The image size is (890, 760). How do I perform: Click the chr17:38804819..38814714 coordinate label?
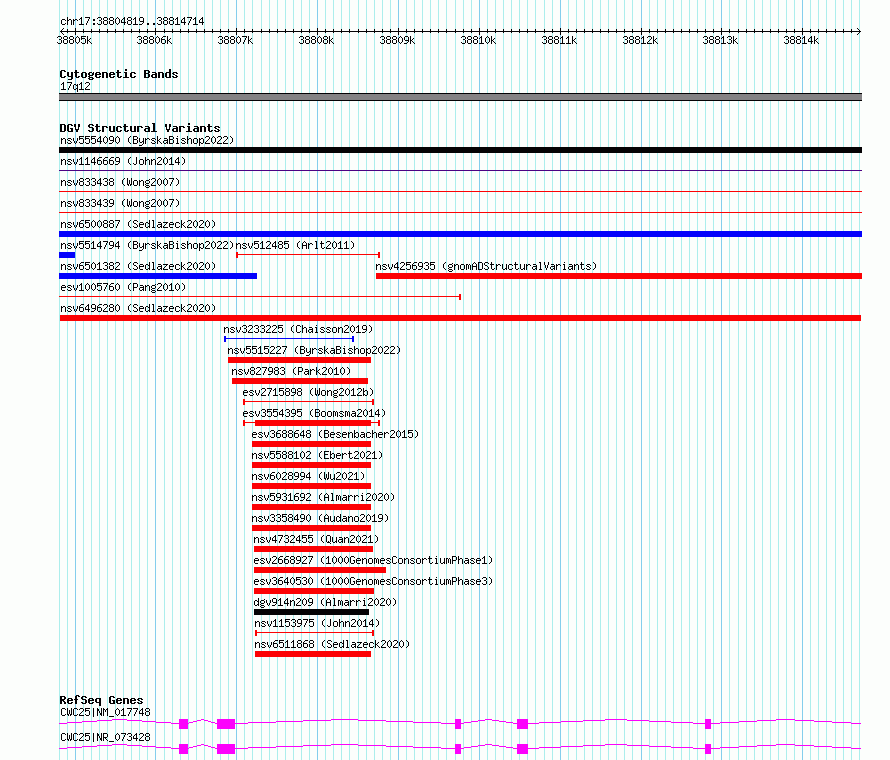tap(132, 21)
